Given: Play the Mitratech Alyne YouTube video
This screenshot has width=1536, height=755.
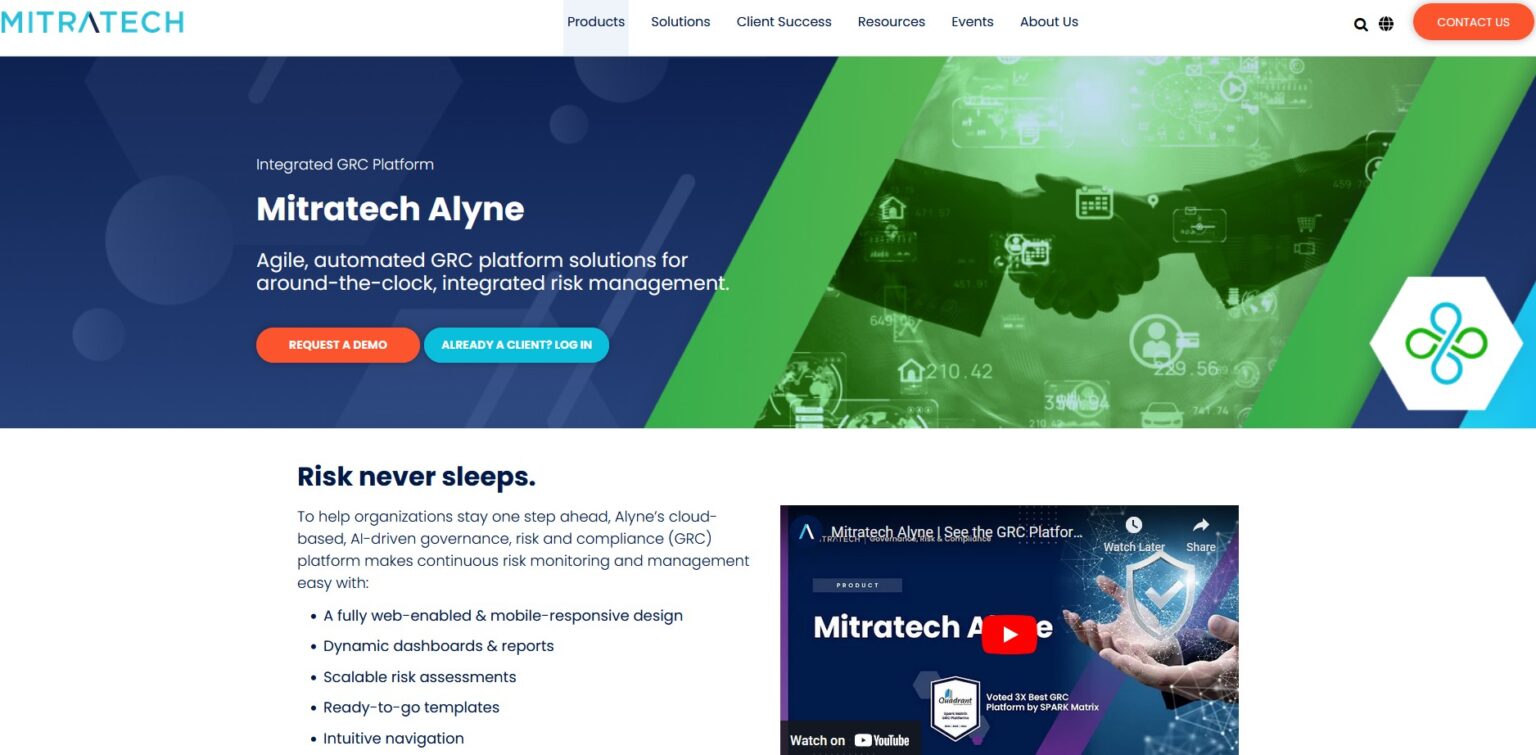Looking at the screenshot, I should (x=1009, y=632).
